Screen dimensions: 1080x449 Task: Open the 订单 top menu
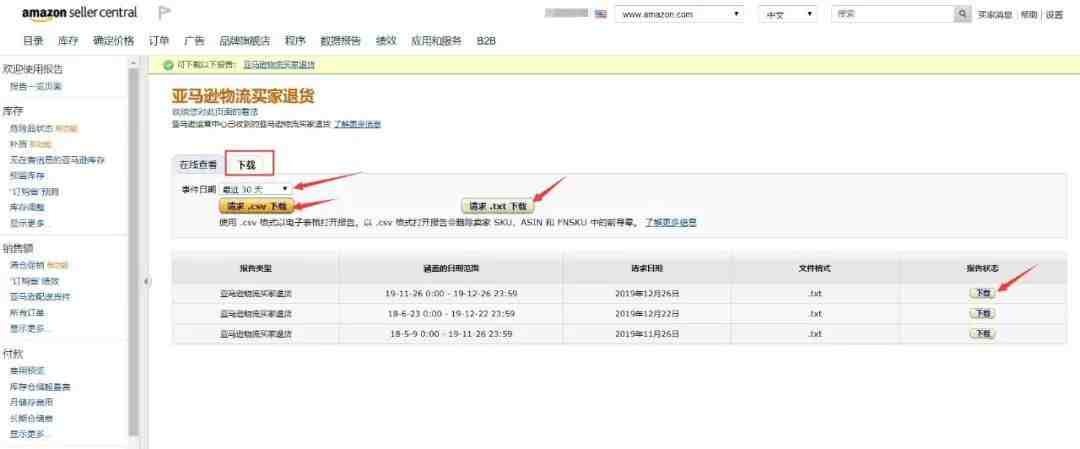pos(159,40)
